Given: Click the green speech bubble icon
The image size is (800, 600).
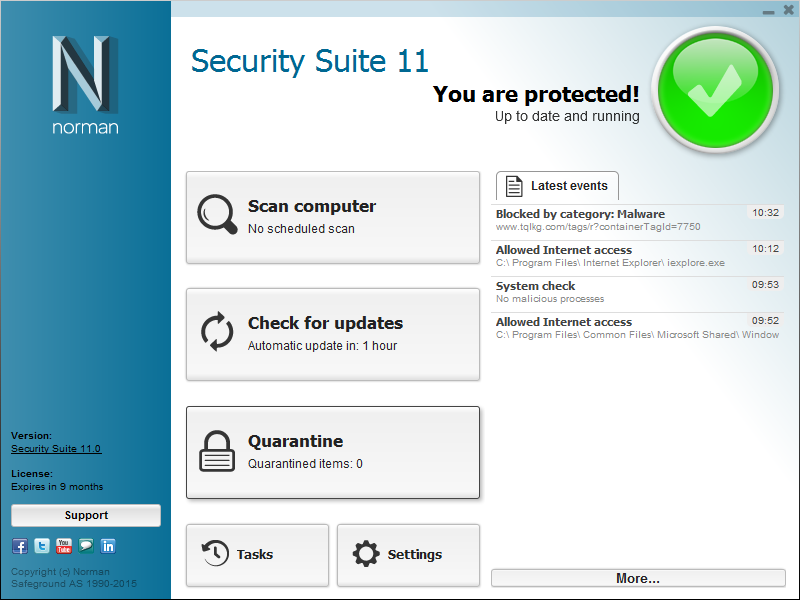Looking at the screenshot, I should (86, 546).
